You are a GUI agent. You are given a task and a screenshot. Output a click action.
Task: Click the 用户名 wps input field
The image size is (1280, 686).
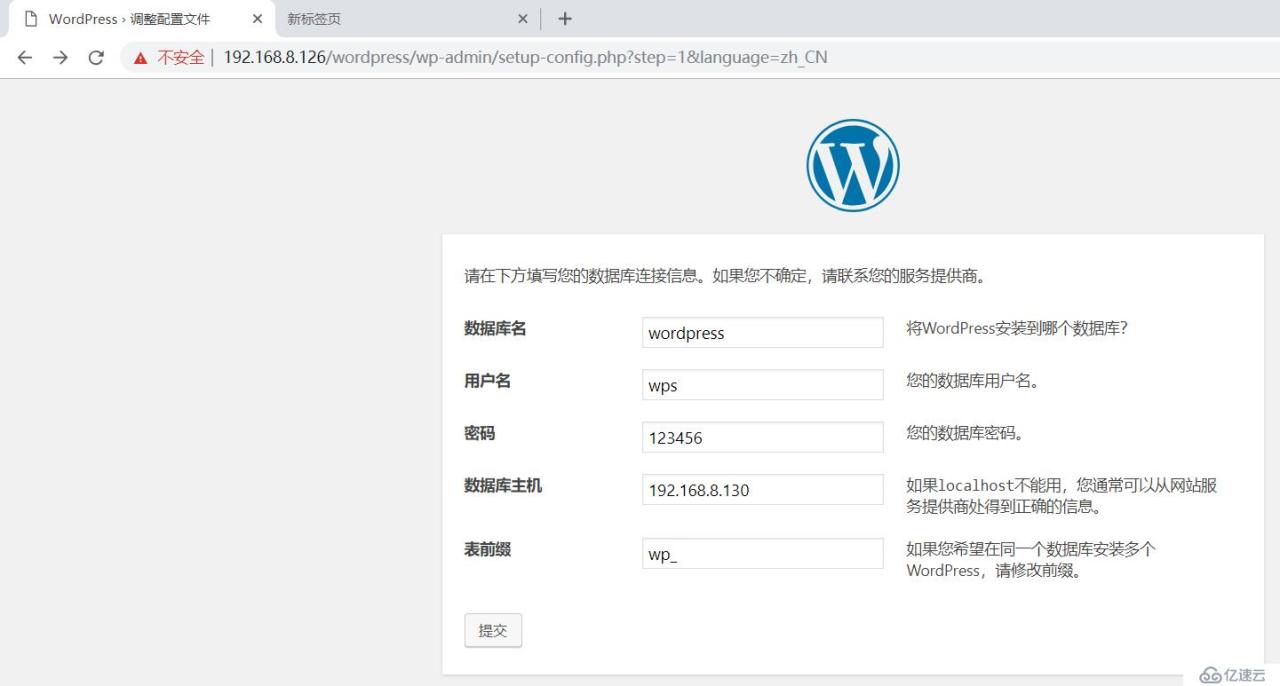coord(762,384)
